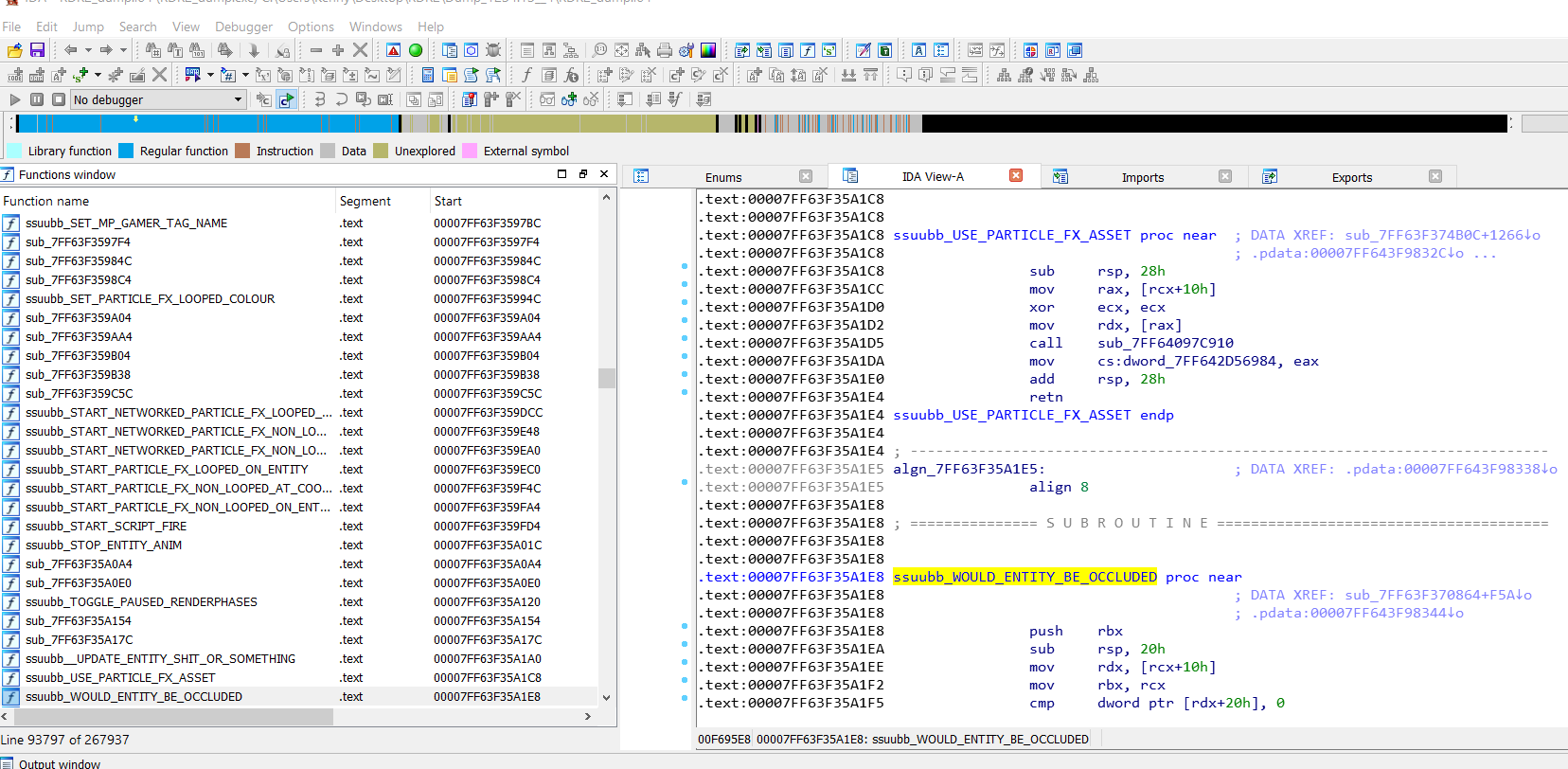Screen dimensions: 1568x769
Task: Expand the forward arrow history dropdown
Action: point(123,50)
